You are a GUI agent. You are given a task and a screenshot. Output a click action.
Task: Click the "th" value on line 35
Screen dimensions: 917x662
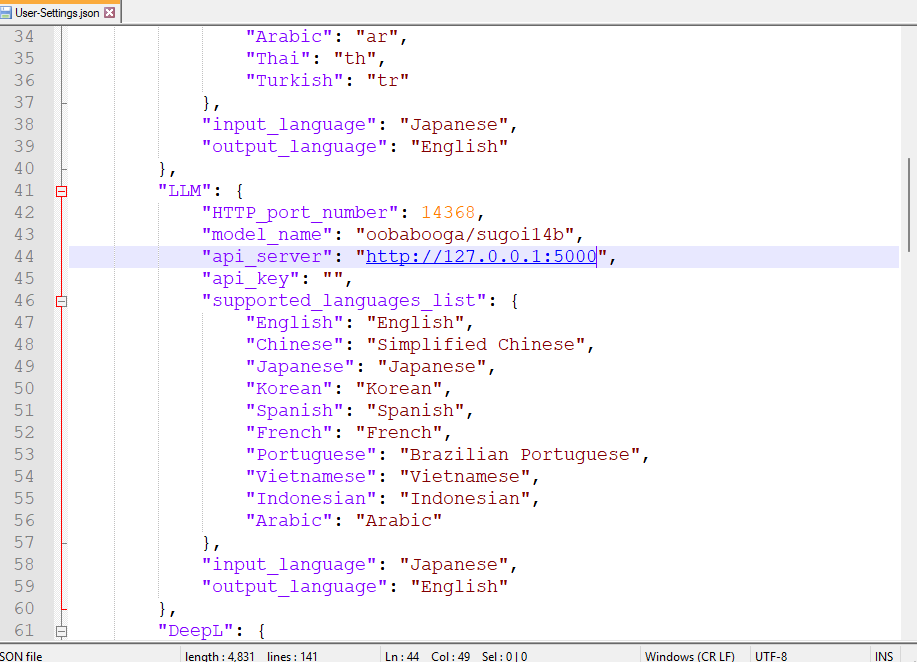355,58
